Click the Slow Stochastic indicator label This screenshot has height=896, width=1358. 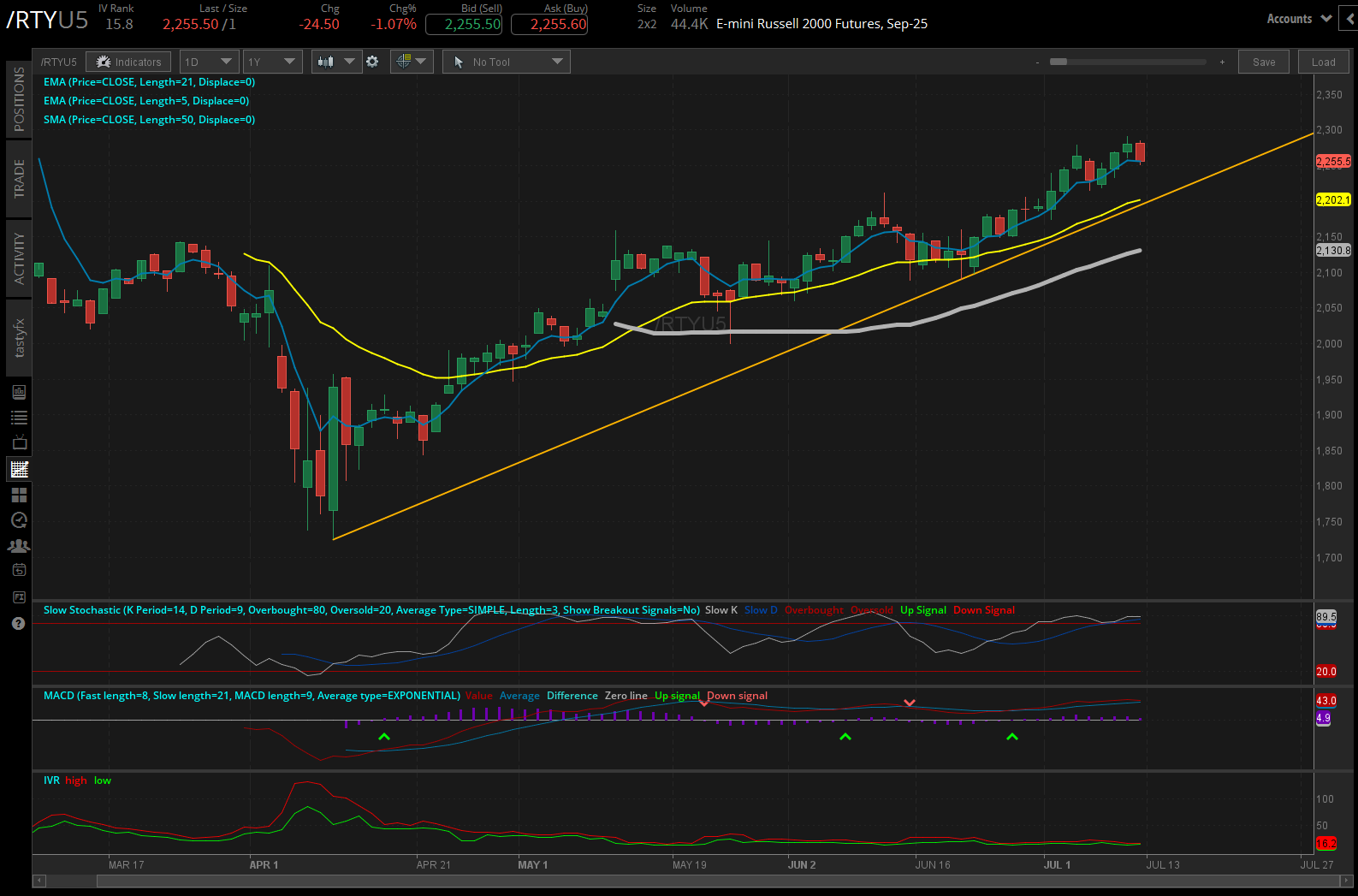tap(371, 610)
